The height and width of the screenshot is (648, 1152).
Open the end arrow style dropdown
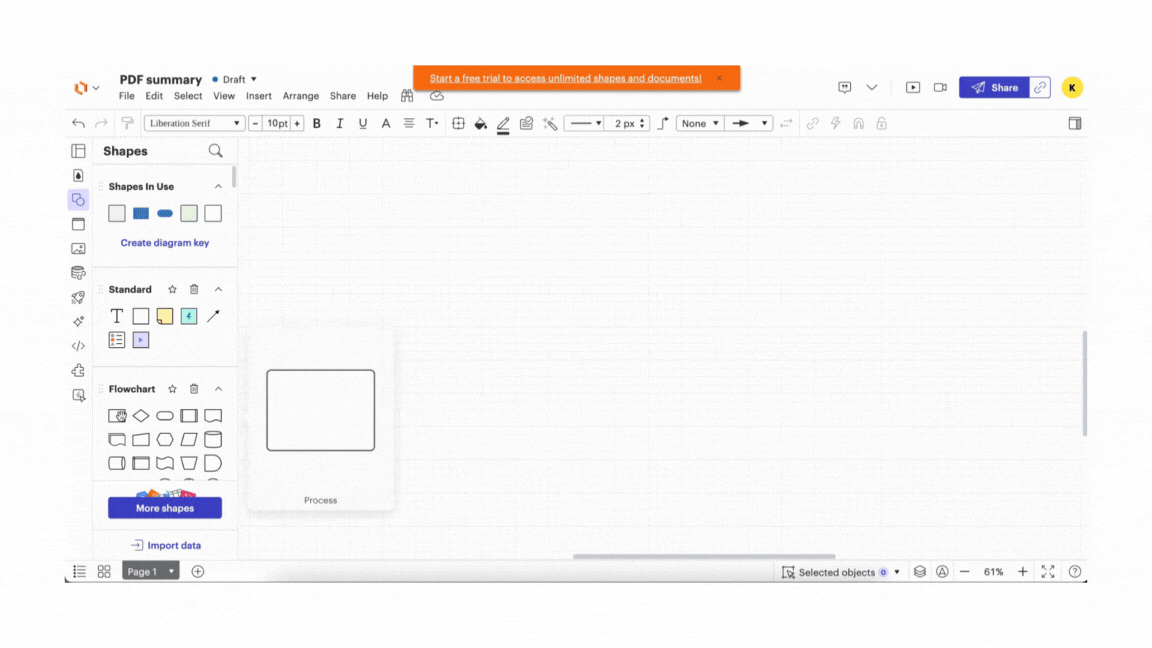pyautogui.click(x=749, y=123)
